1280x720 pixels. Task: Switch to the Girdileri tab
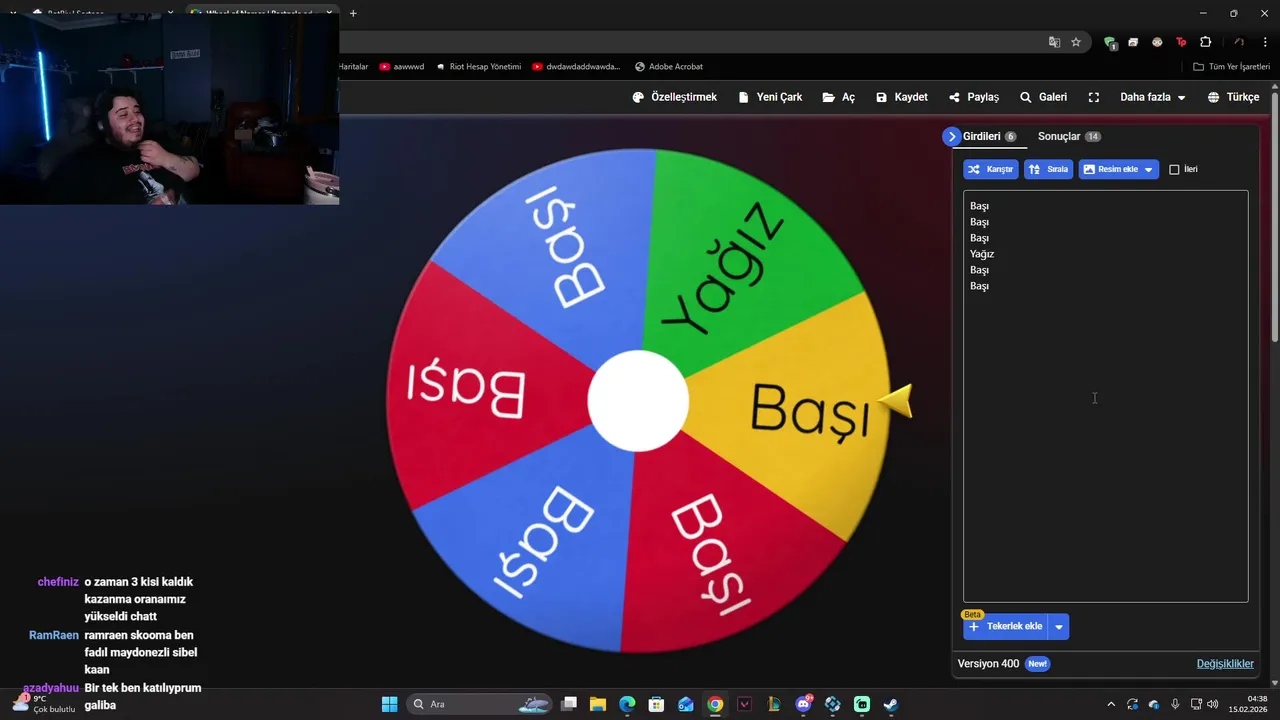989,136
